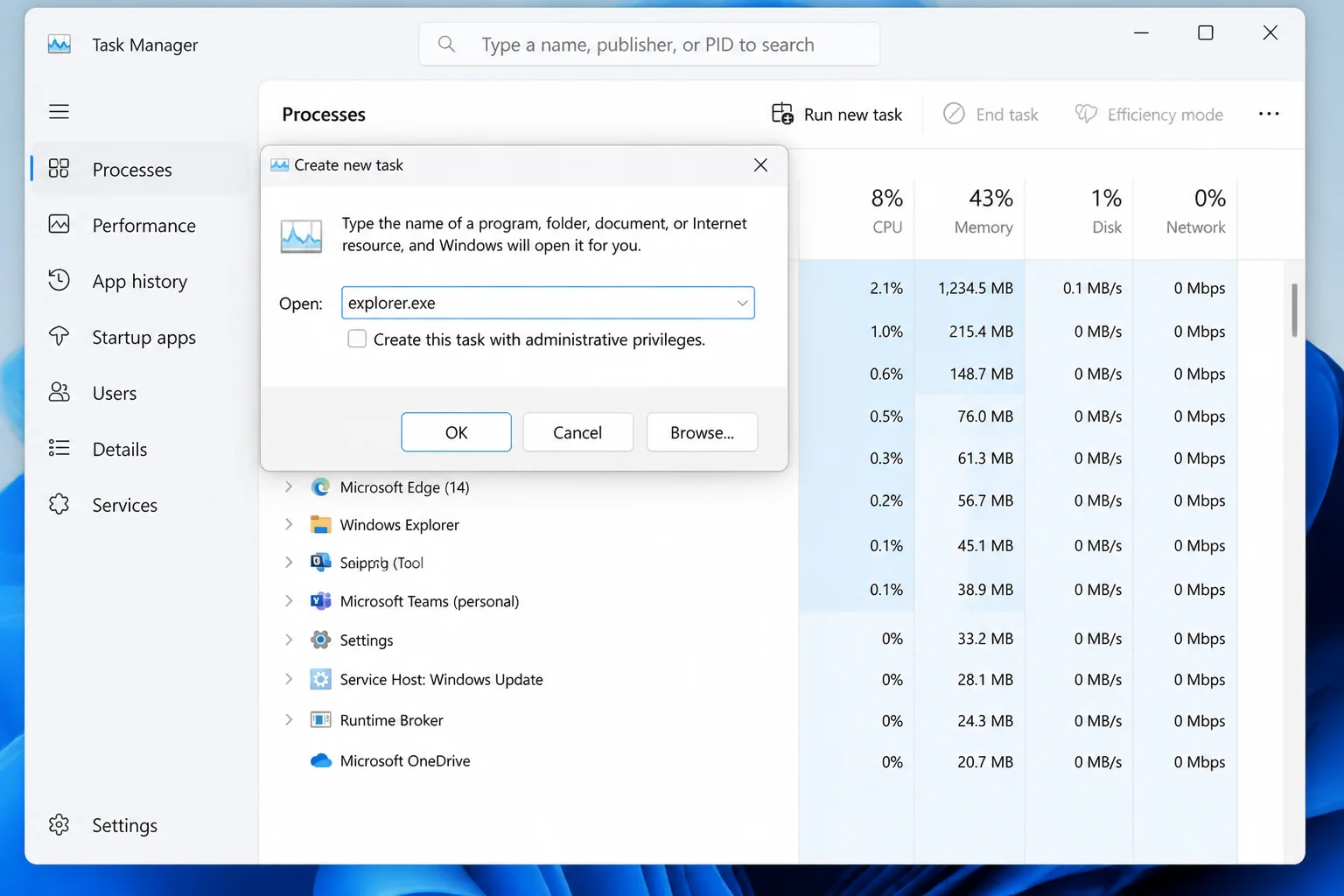Focus the Task Manager search box
This screenshot has width=1344, height=896.
coord(649,44)
